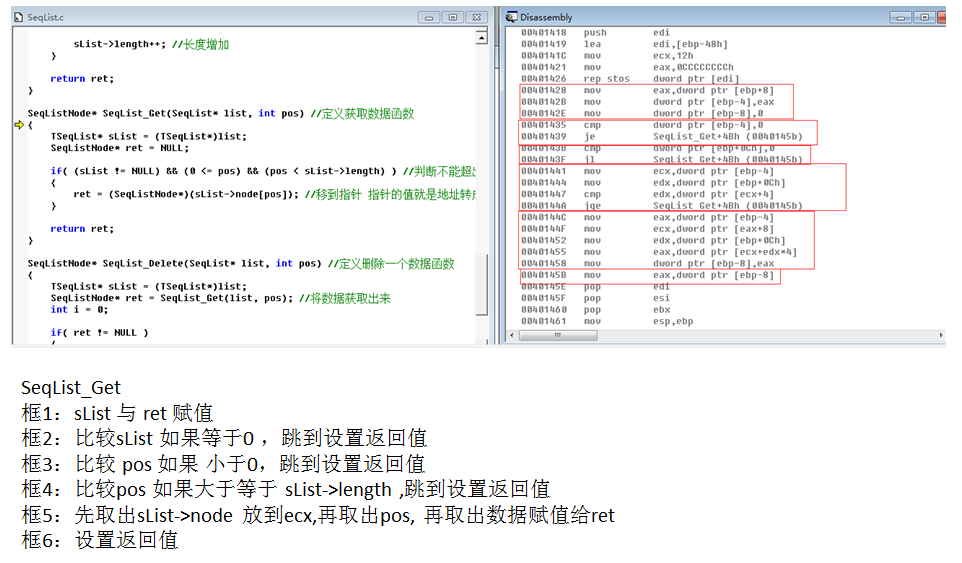Viewport: 962px width, 563px height.
Task: Click disassembly row 0040145F pop esi
Action: pyautogui.click(x=596, y=298)
